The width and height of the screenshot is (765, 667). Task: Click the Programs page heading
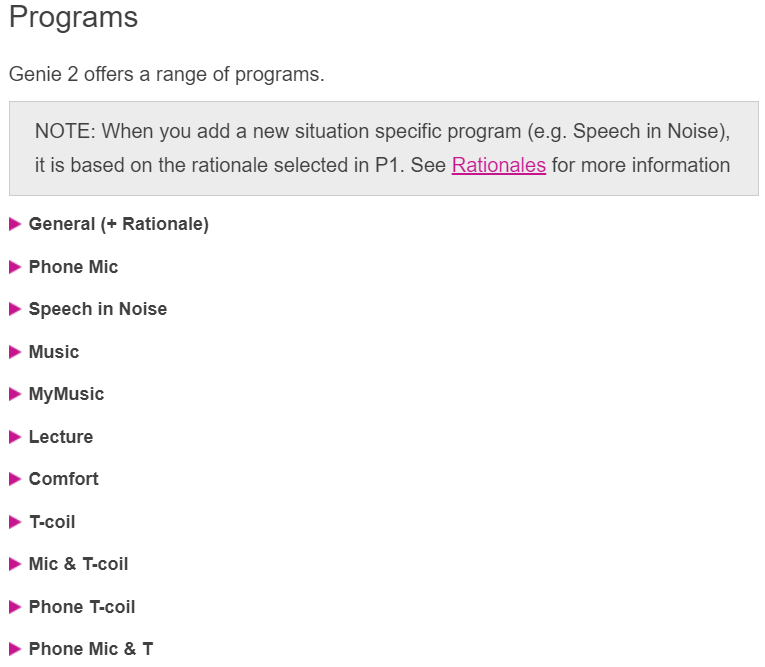[x=74, y=18]
